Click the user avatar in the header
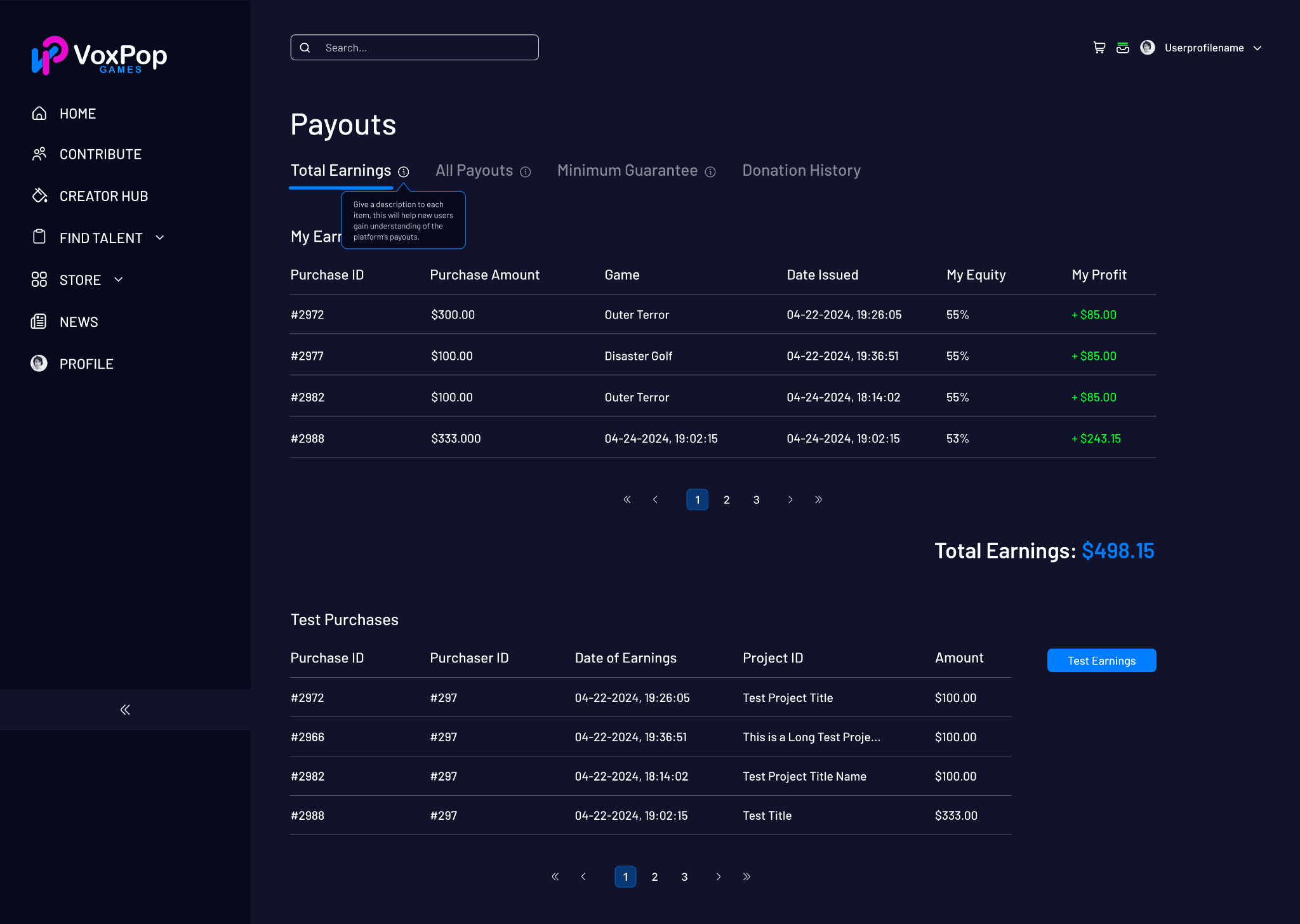Screen dimensions: 1300x924 (1148, 48)
